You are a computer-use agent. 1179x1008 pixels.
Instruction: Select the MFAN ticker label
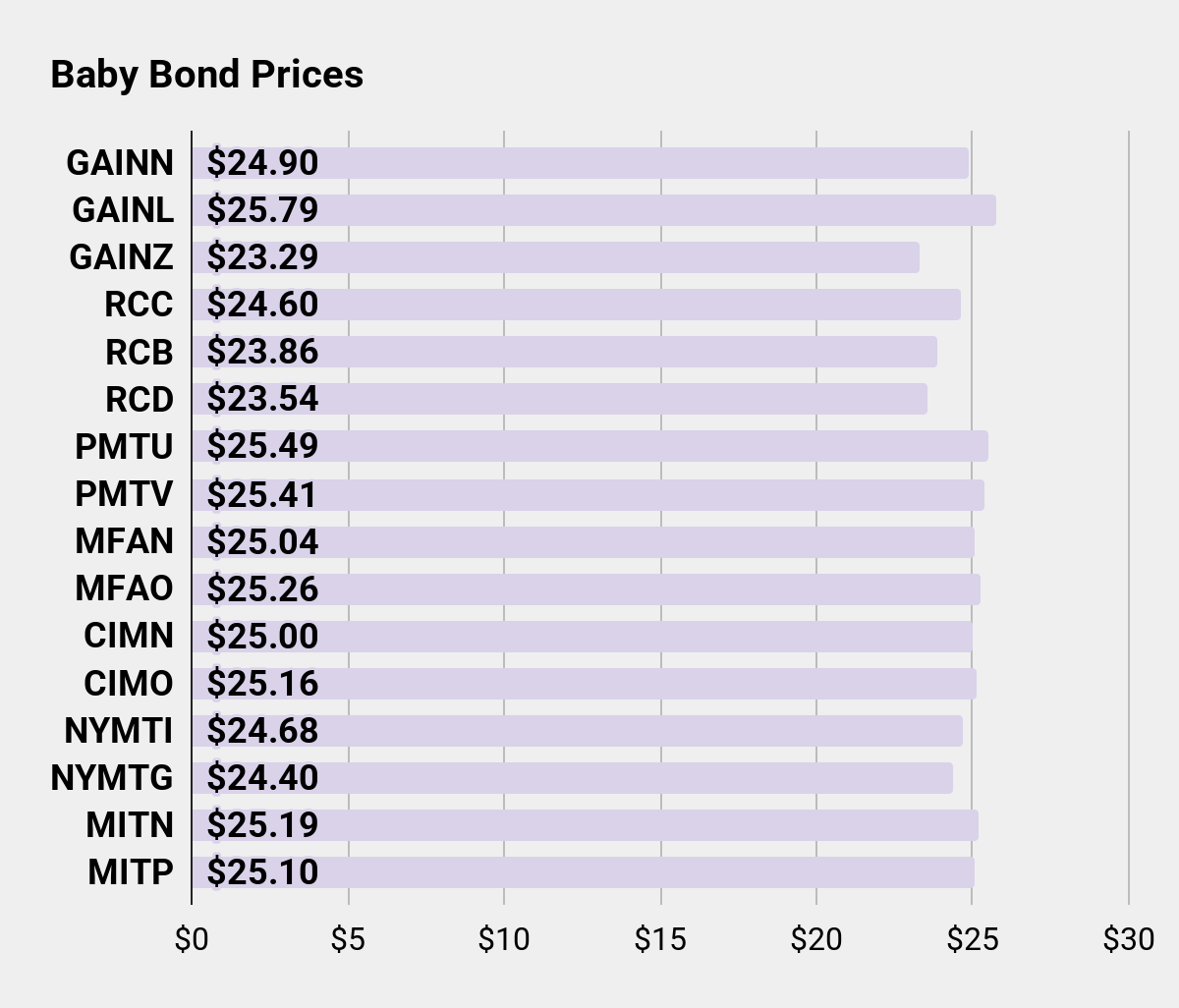pos(124,541)
